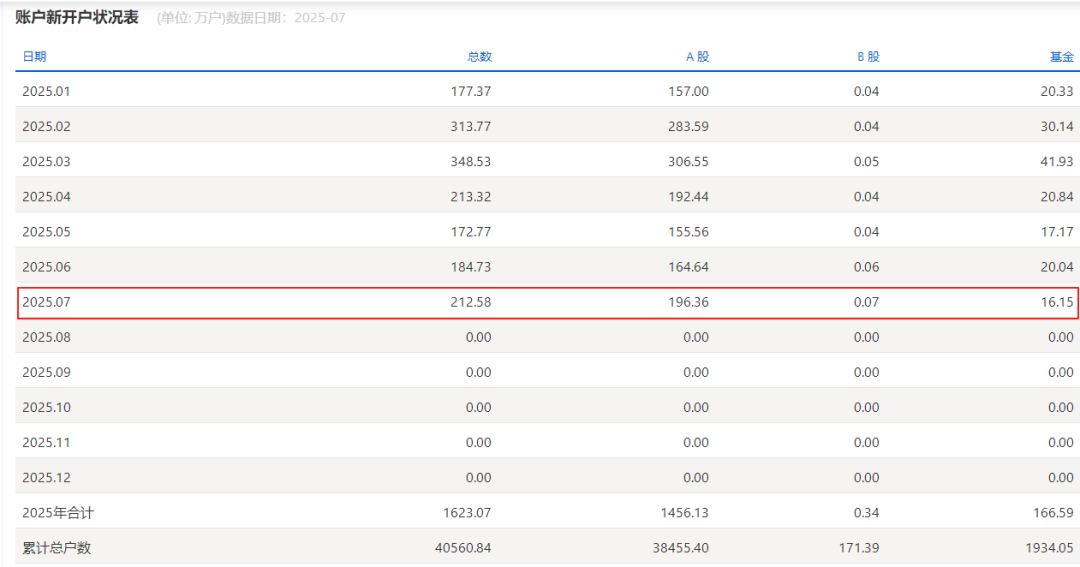The image size is (1080, 567).
Task: Click the 212.58 total value for July
Action: (x=471, y=302)
